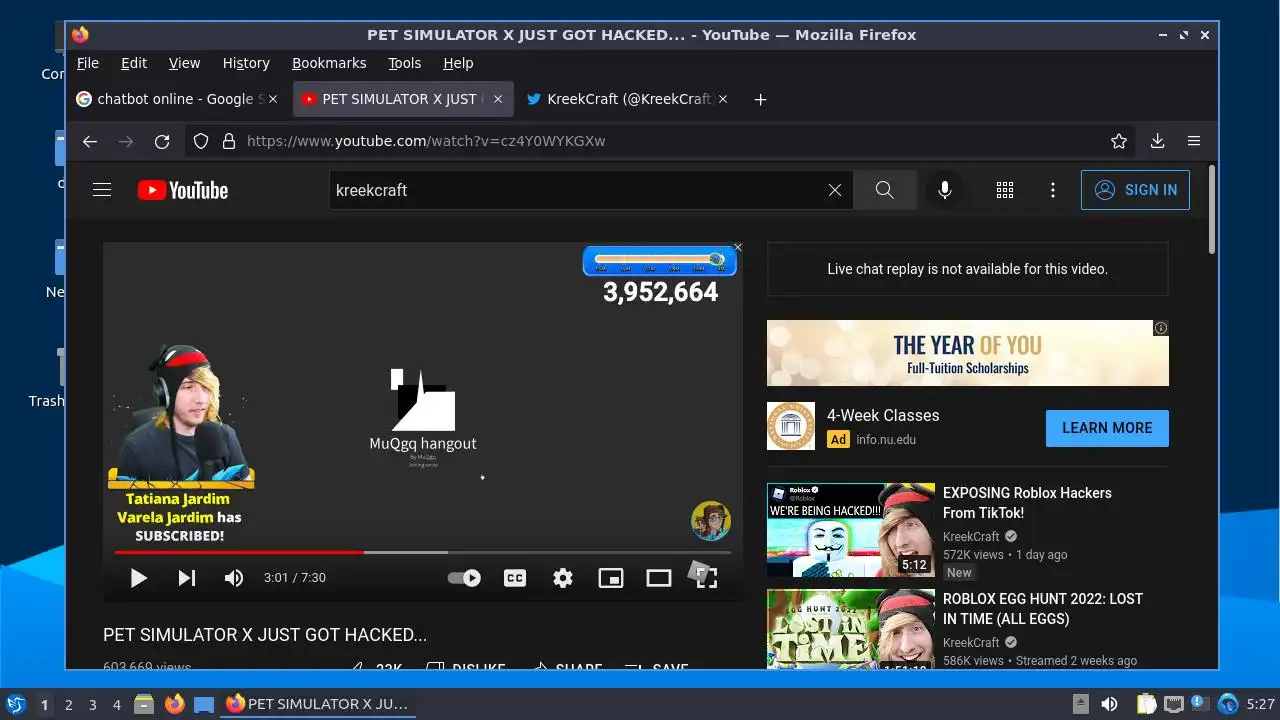The height and width of the screenshot is (720, 1280).
Task: Open ROBLOX EGG HUNT 2022 video title
Action: click(x=1043, y=609)
